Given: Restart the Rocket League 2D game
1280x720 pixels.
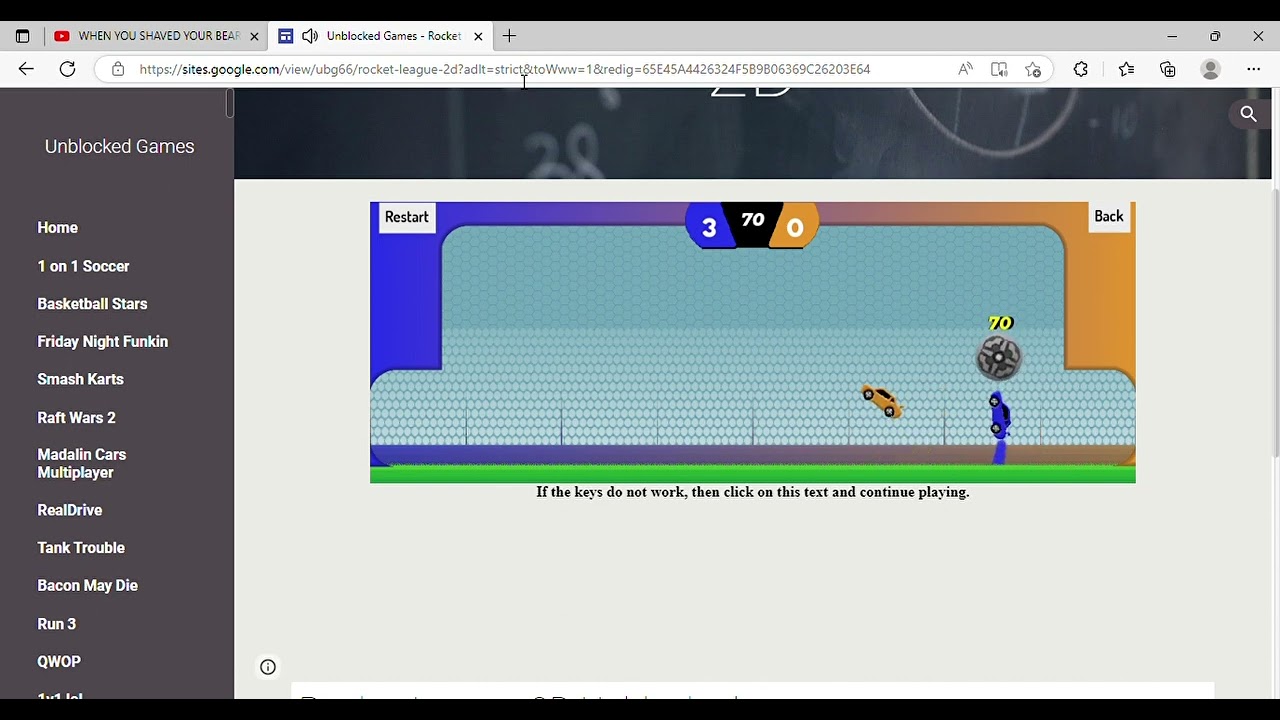Looking at the screenshot, I should [x=406, y=217].
